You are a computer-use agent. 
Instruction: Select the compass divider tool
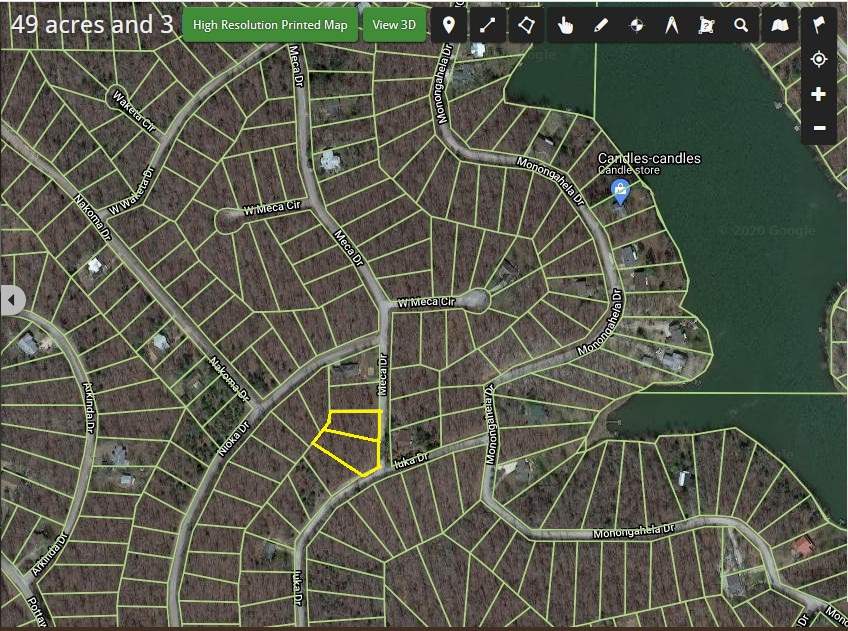(x=671, y=26)
